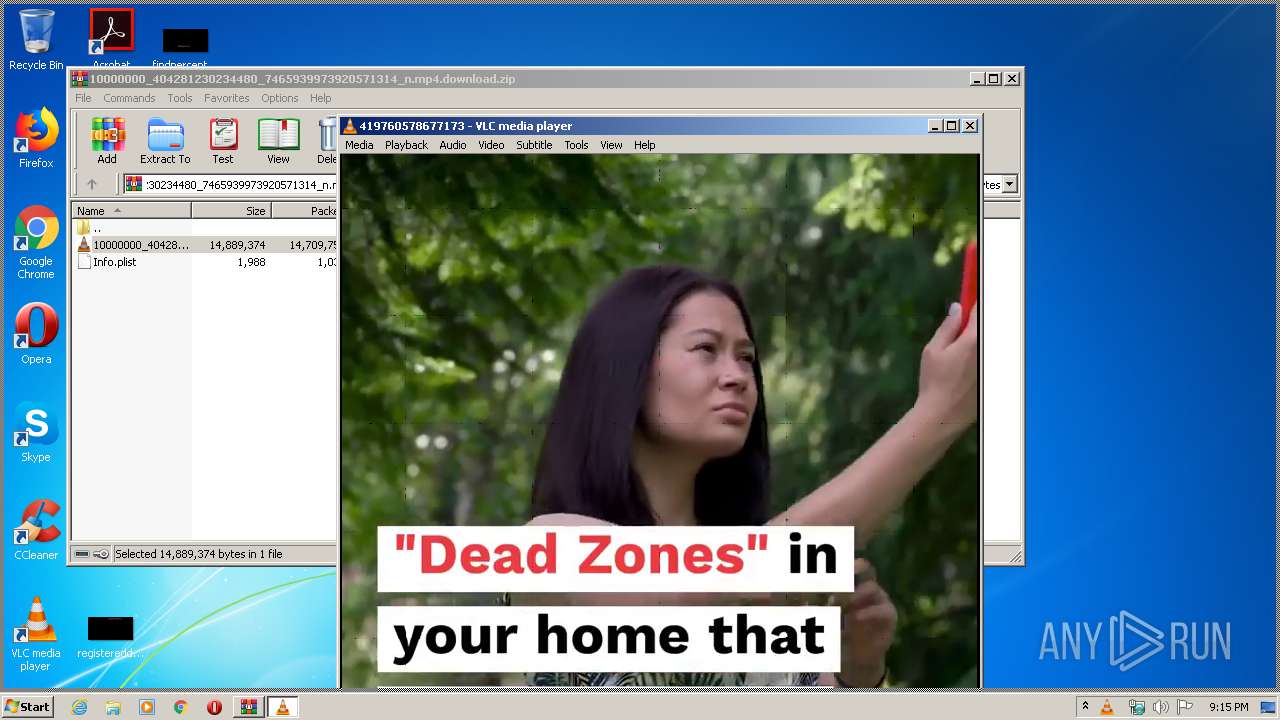Open VLC Tools menu
Image resolution: width=1280 pixels, height=720 pixels.
[576, 145]
